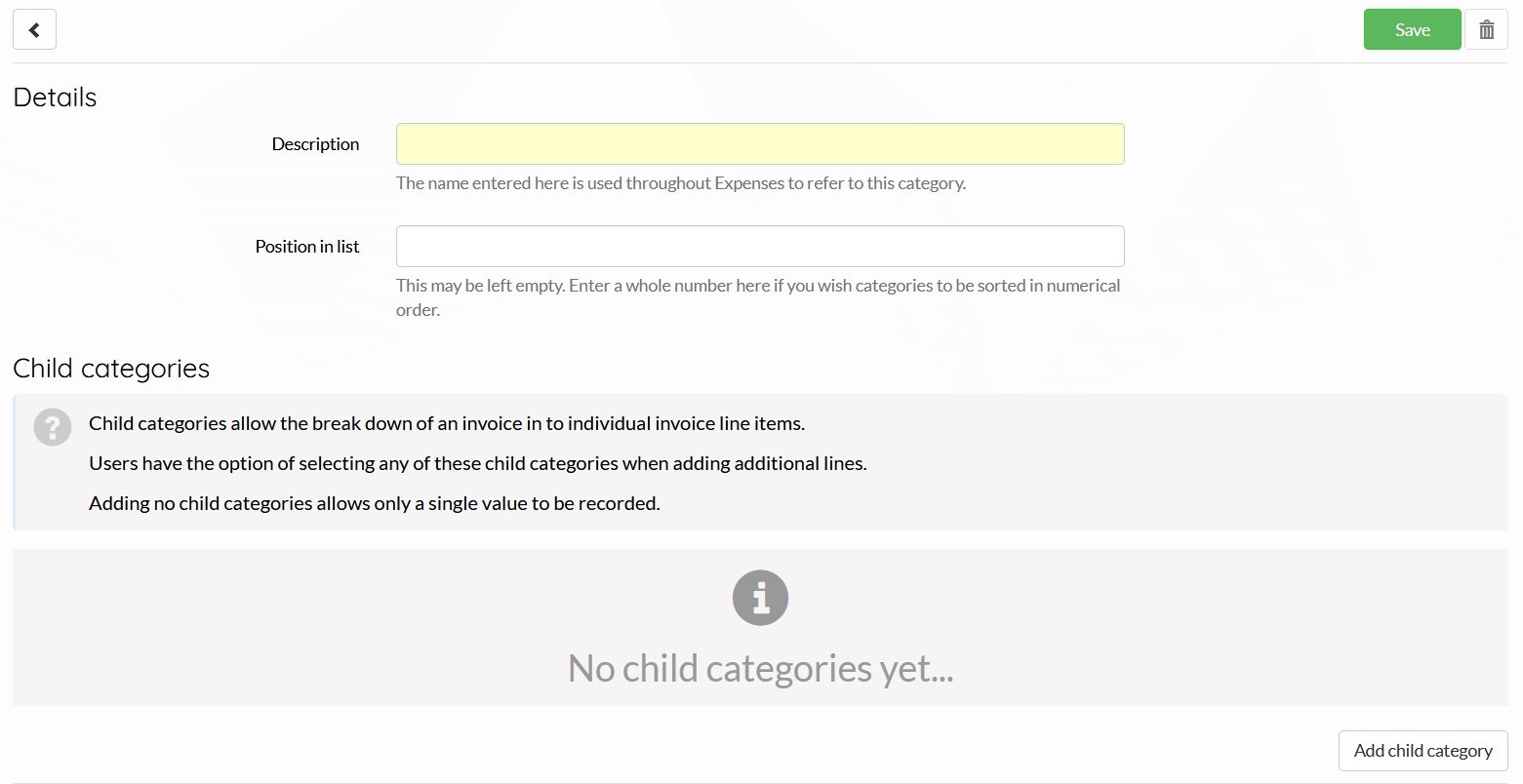This screenshot has height=784, width=1523.
Task: Click the line about recording a single value
Action: (x=375, y=503)
